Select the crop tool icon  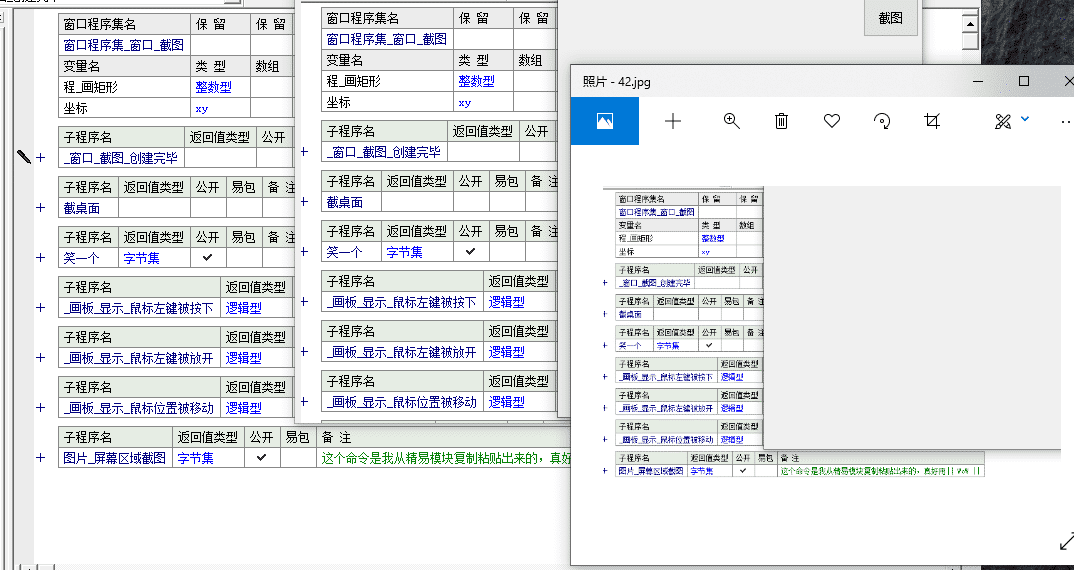coord(932,121)
